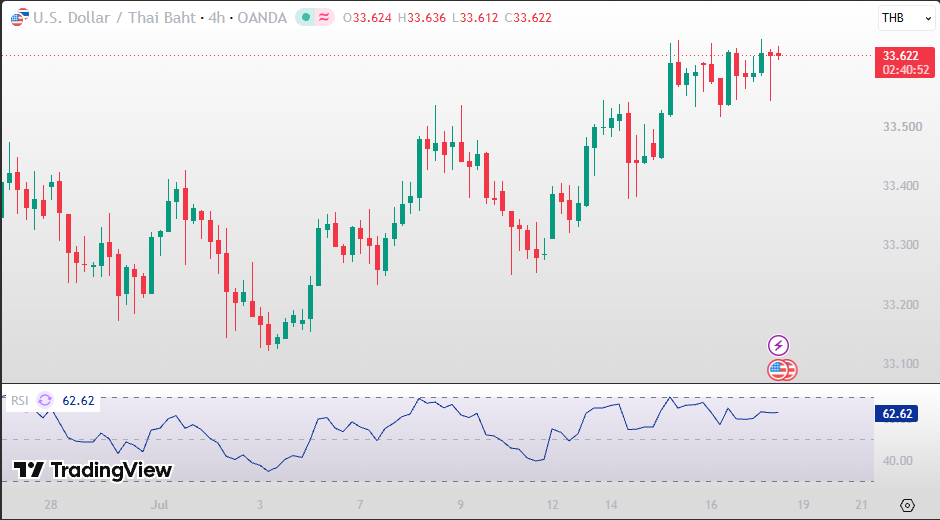Click the 40.00 RSI axis label

coord(898,461)
